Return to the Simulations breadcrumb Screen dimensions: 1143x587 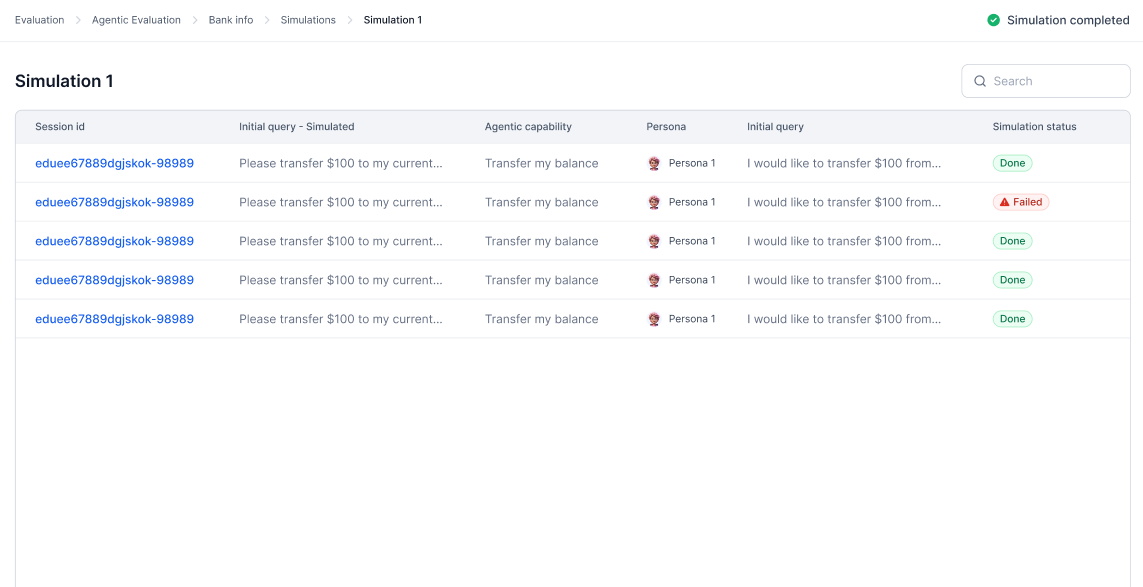(x=308, y=20)
